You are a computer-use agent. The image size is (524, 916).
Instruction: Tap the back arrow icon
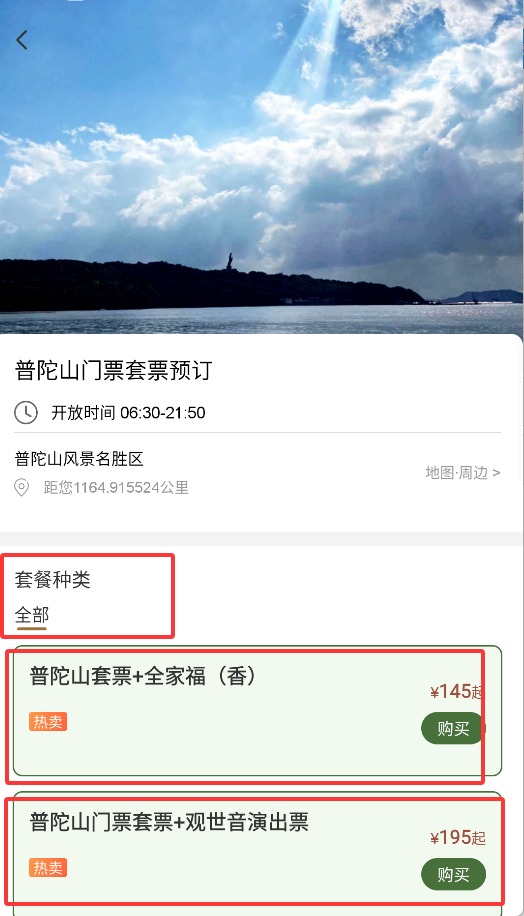click(x=22, y=40)
